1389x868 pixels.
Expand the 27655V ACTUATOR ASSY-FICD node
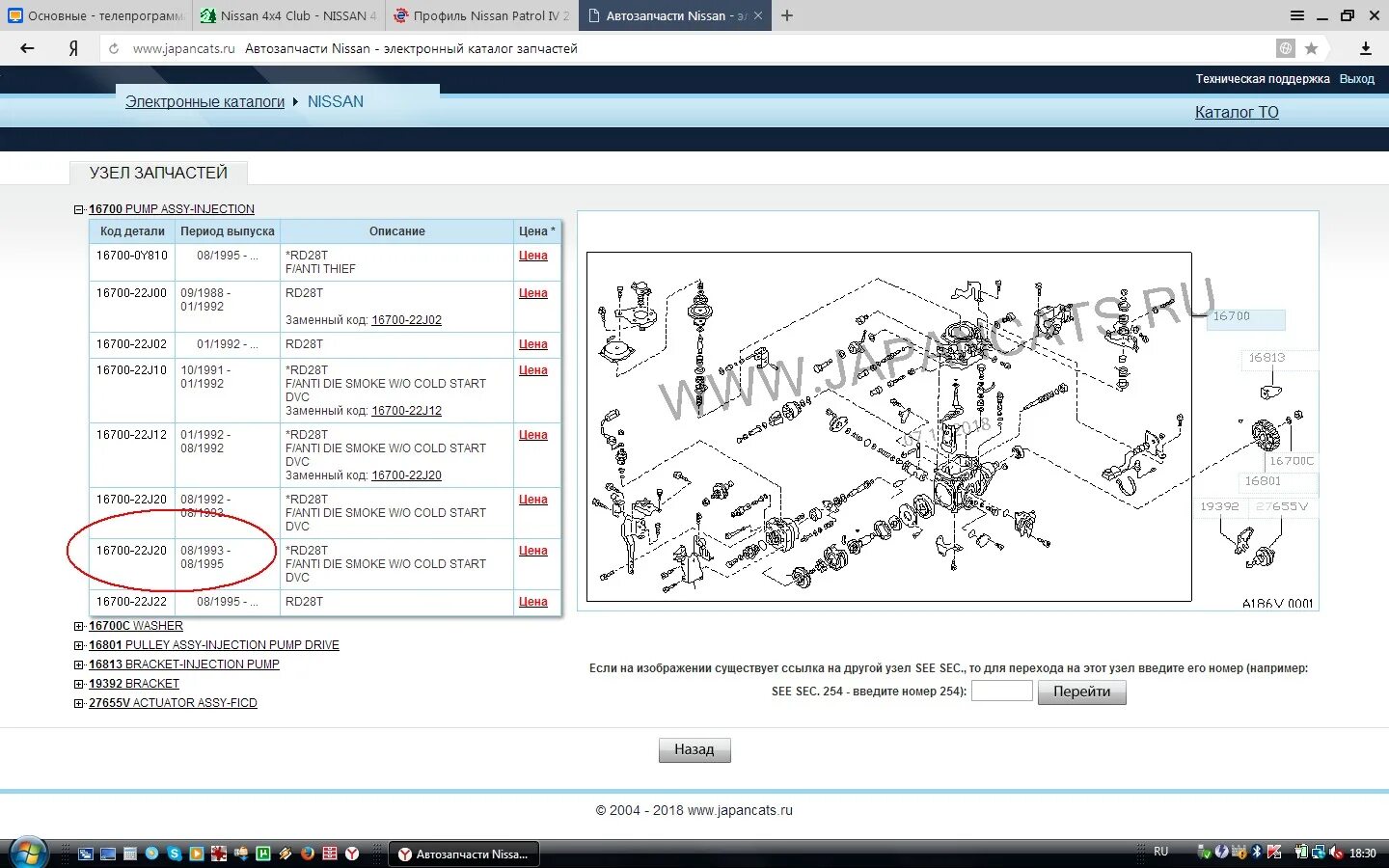click(x=79, y=703)
